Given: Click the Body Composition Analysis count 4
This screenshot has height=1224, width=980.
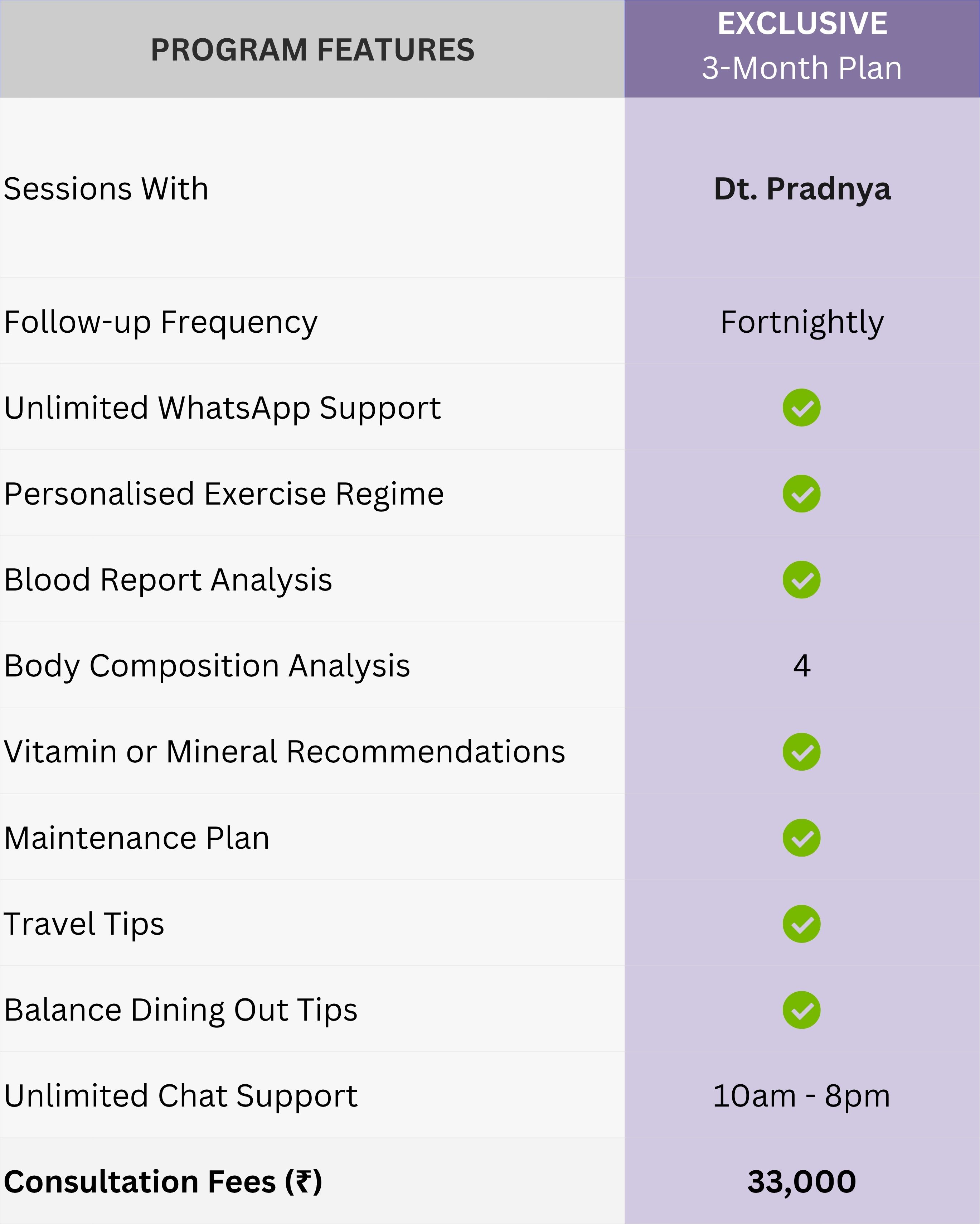Looking at the screenshot, I should 801,666.
